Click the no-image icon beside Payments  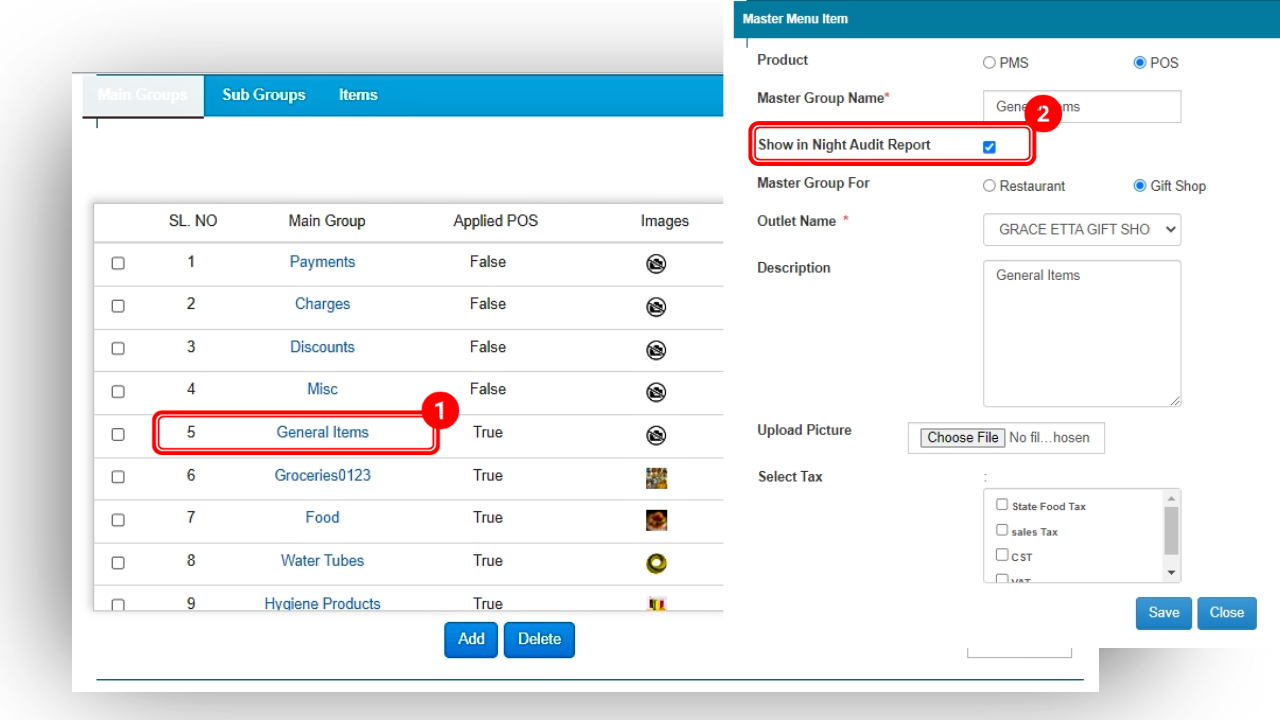point(656,264)
